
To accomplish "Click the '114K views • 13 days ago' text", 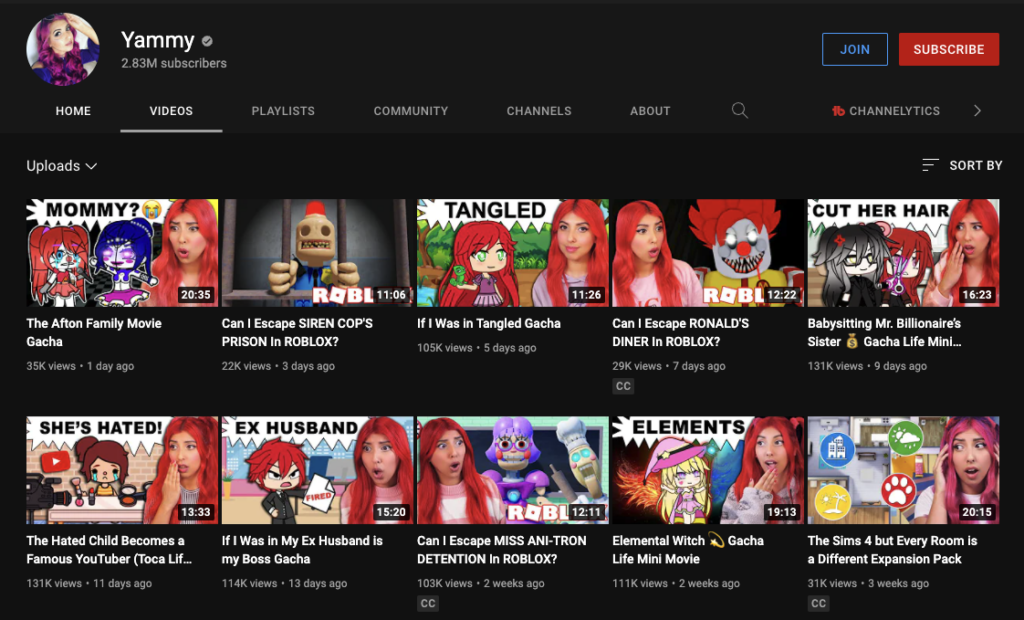I will (284, 583).
